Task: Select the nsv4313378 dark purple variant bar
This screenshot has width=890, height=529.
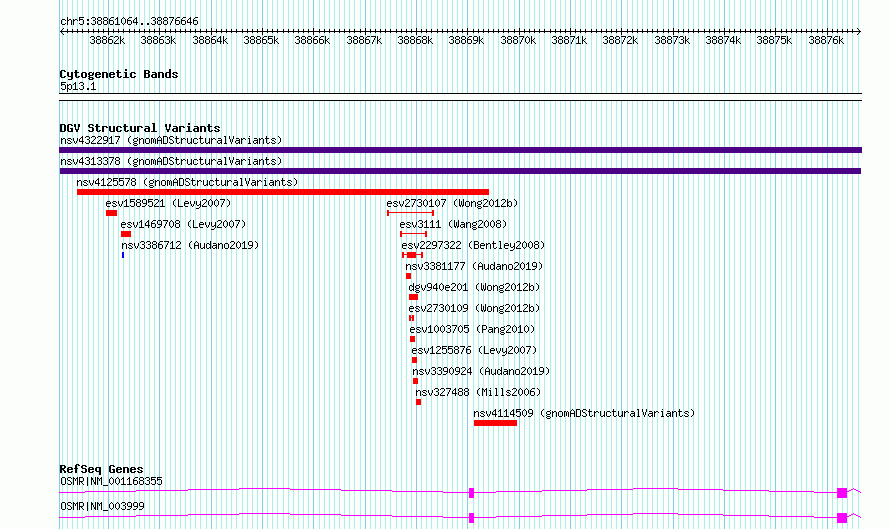Action: 460,171
